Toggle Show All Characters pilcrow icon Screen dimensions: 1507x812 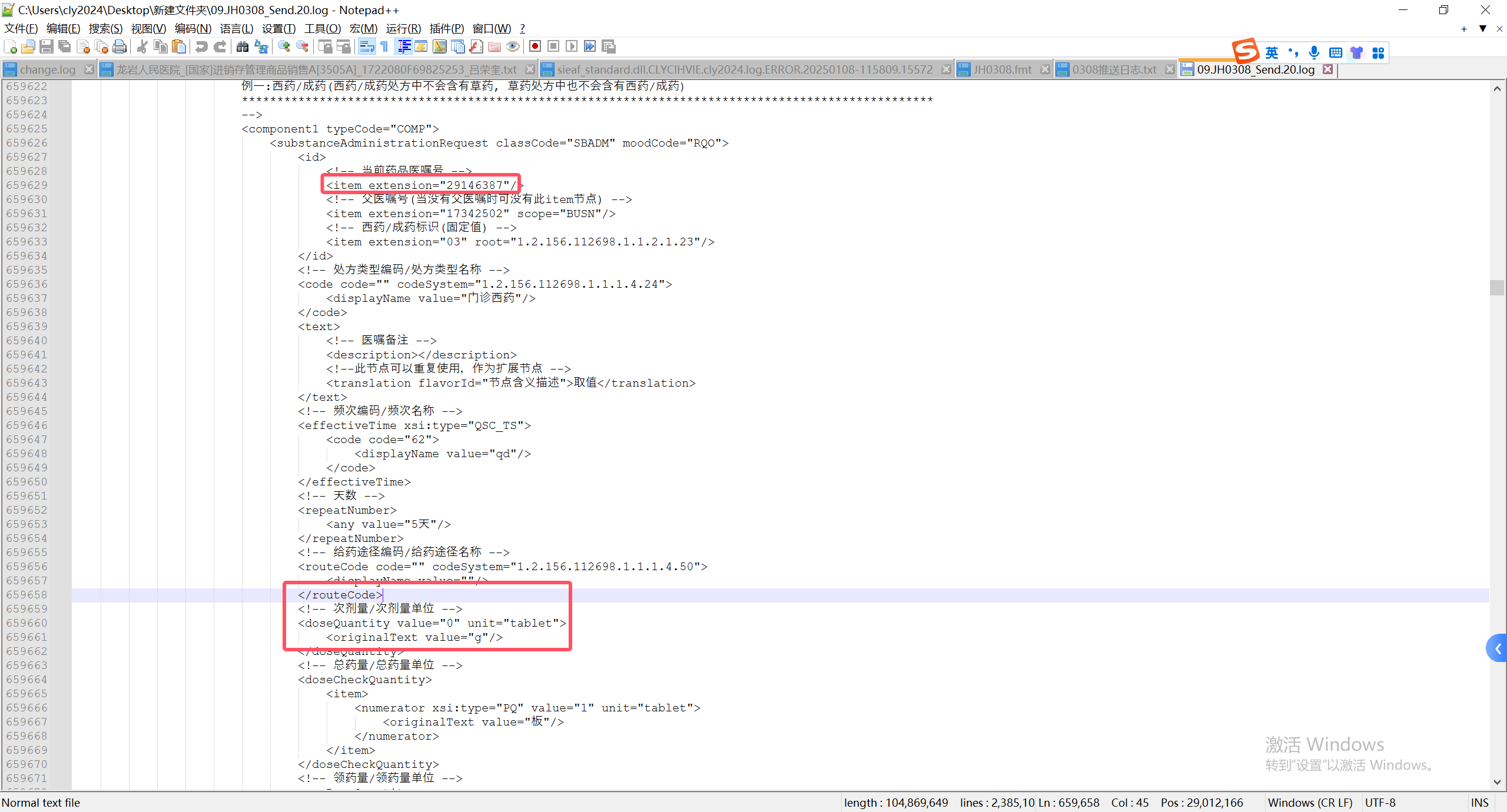click(x=384, y=46)
